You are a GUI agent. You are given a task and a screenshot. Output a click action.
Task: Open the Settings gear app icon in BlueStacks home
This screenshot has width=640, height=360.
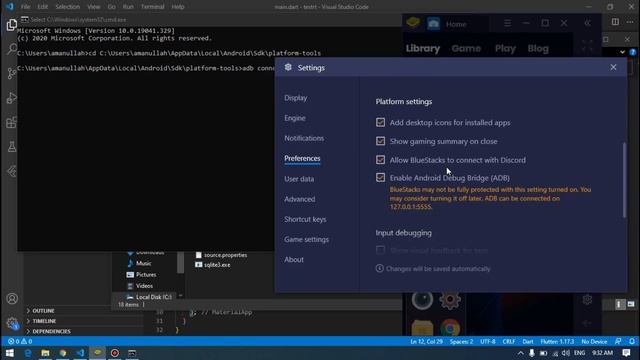pos(450,300)
